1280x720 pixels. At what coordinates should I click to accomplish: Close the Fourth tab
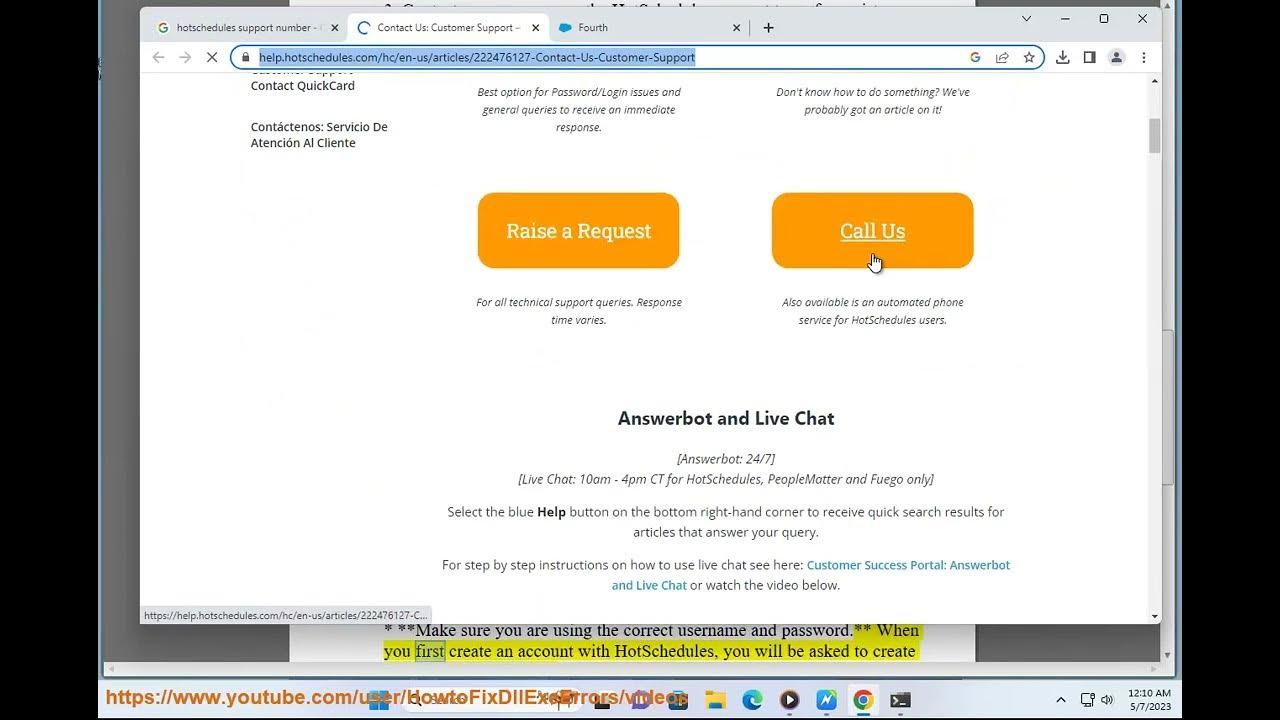pos(737,28)
